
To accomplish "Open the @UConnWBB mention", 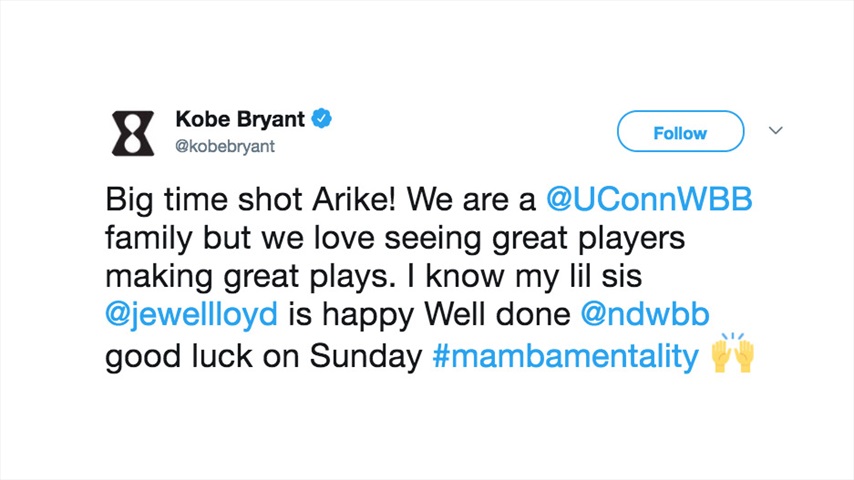I will tap(649, 199).
